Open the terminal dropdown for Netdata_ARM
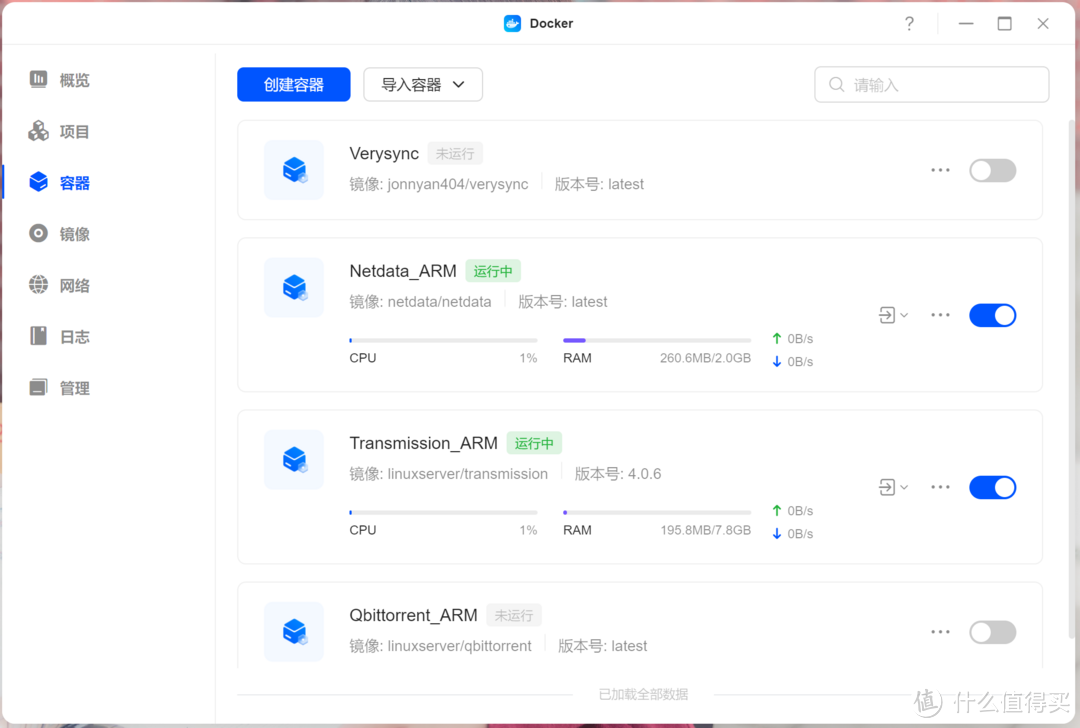This screenshot has width=1080, height=728. pos(891,314)
